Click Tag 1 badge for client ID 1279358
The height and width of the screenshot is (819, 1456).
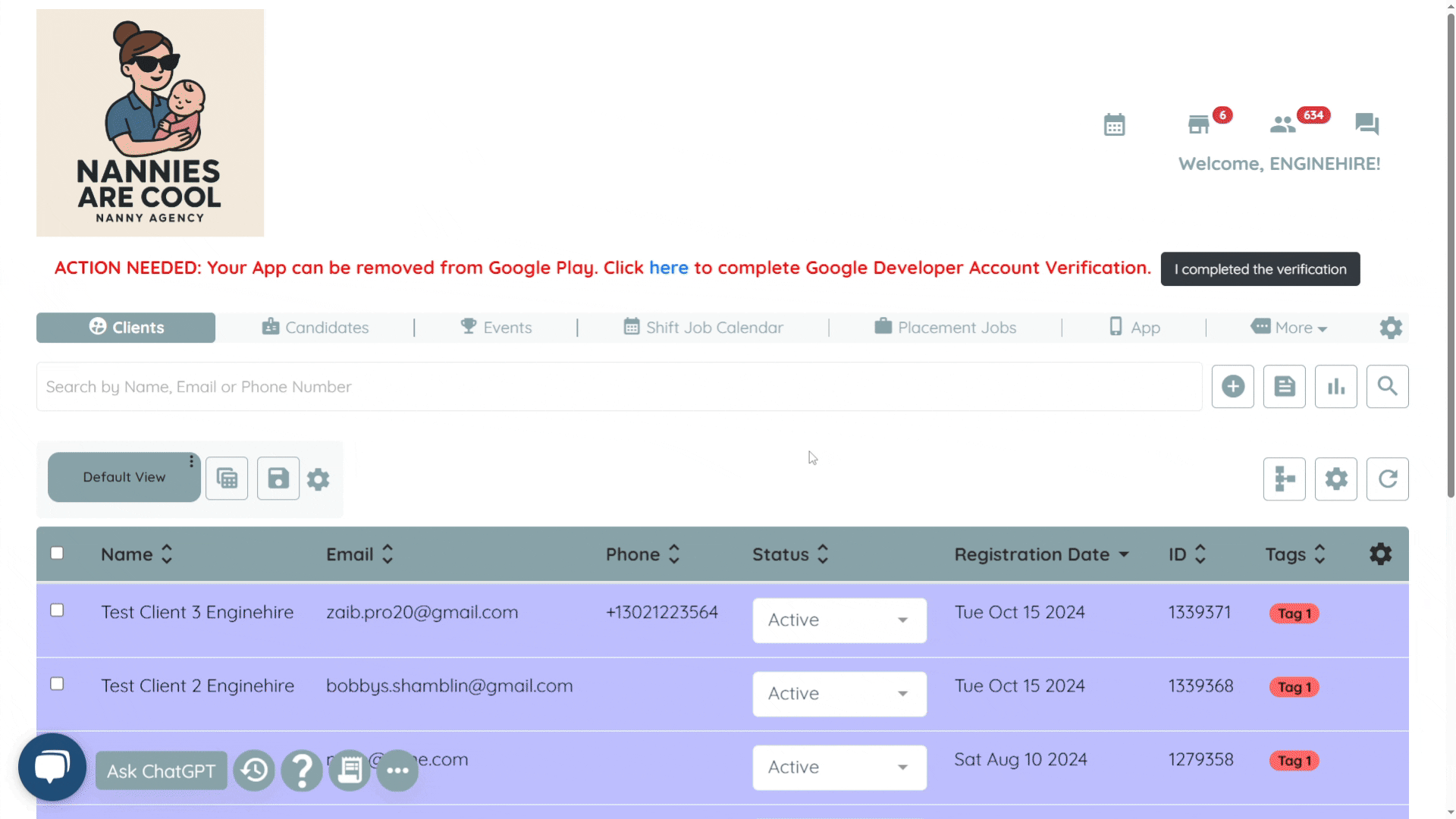coord(1294,761)
